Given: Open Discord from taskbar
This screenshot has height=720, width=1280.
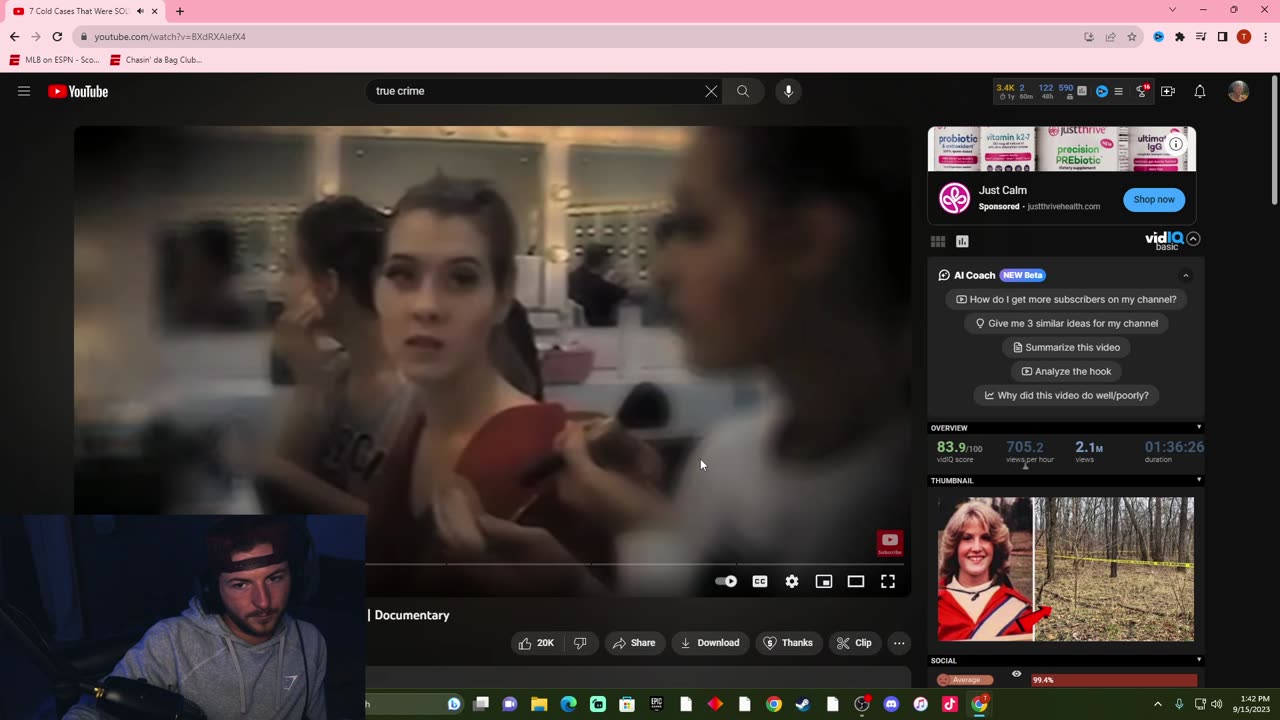Looking at the screenshot, I should click(x=891, y=704).
